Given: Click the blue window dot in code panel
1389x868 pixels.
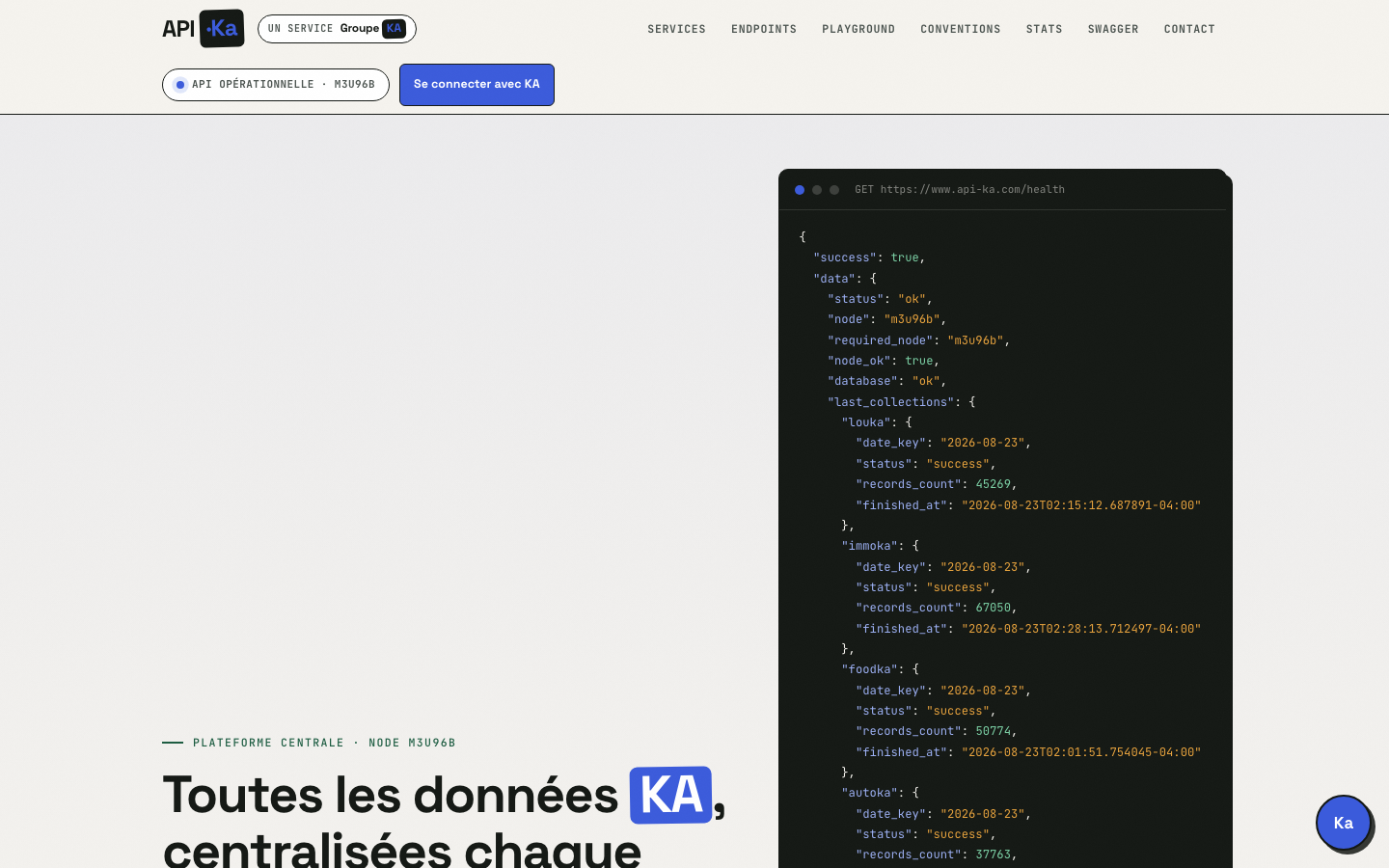Looking at the screenshot, I should click(x=800, y=190).
